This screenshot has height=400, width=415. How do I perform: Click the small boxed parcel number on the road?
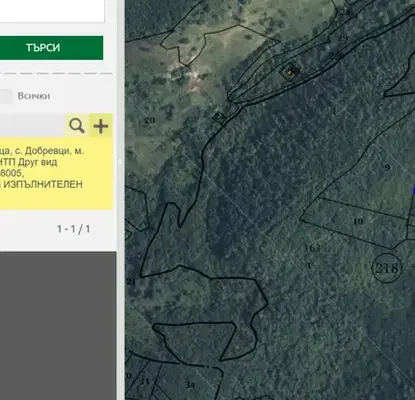219,118
